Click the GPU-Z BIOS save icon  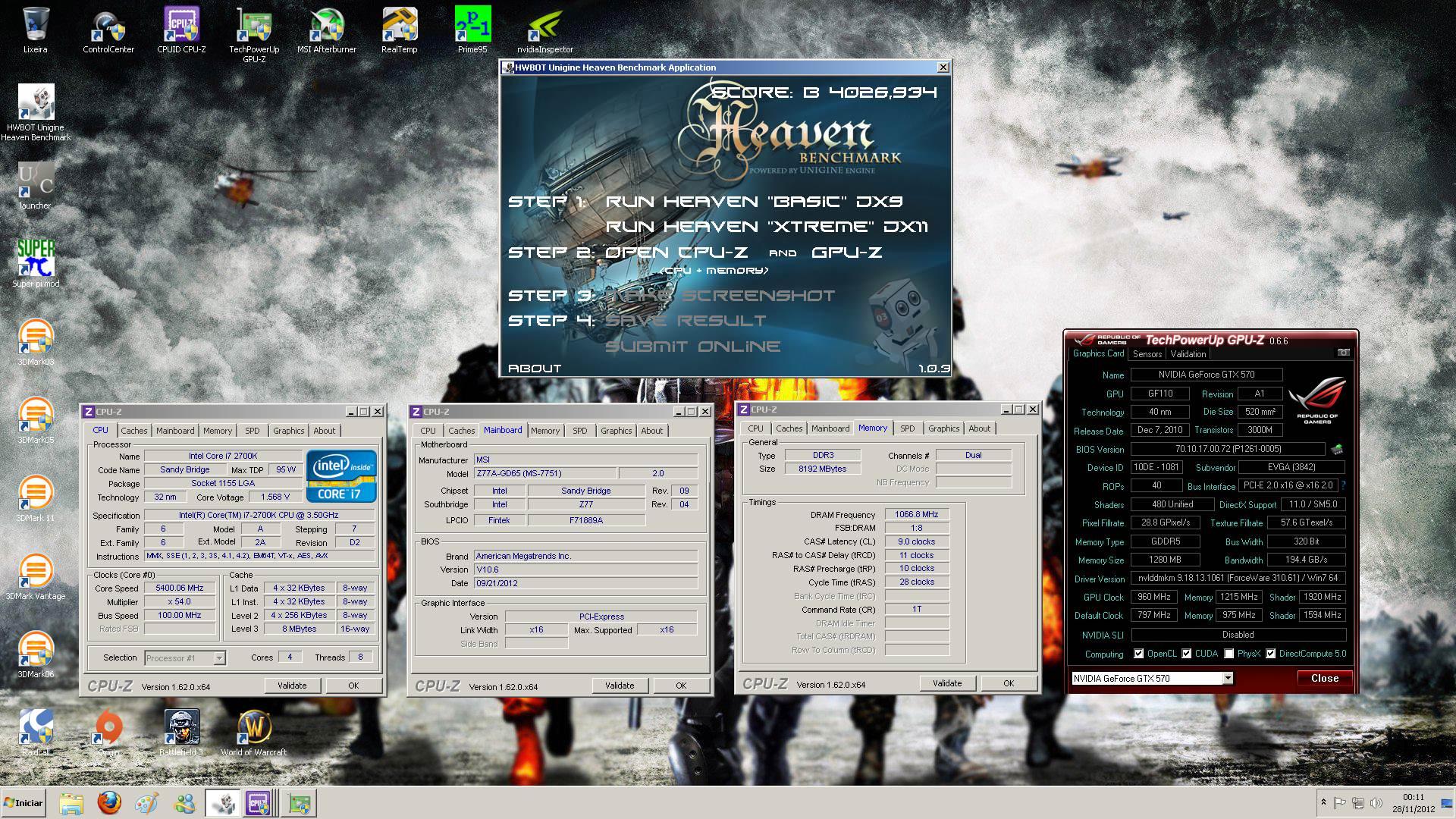pyautogui.click(x=1337, y=449)
